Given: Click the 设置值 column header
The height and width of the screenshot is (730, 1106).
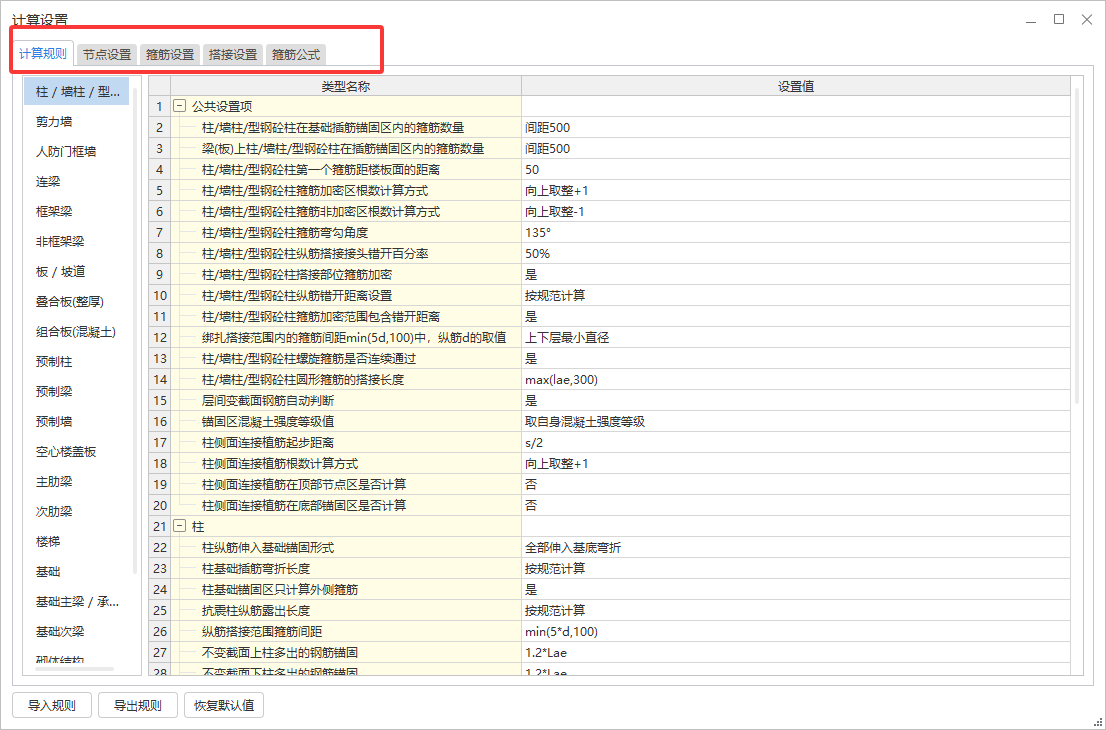Looking at the screenshot, I should coord(797,84).
